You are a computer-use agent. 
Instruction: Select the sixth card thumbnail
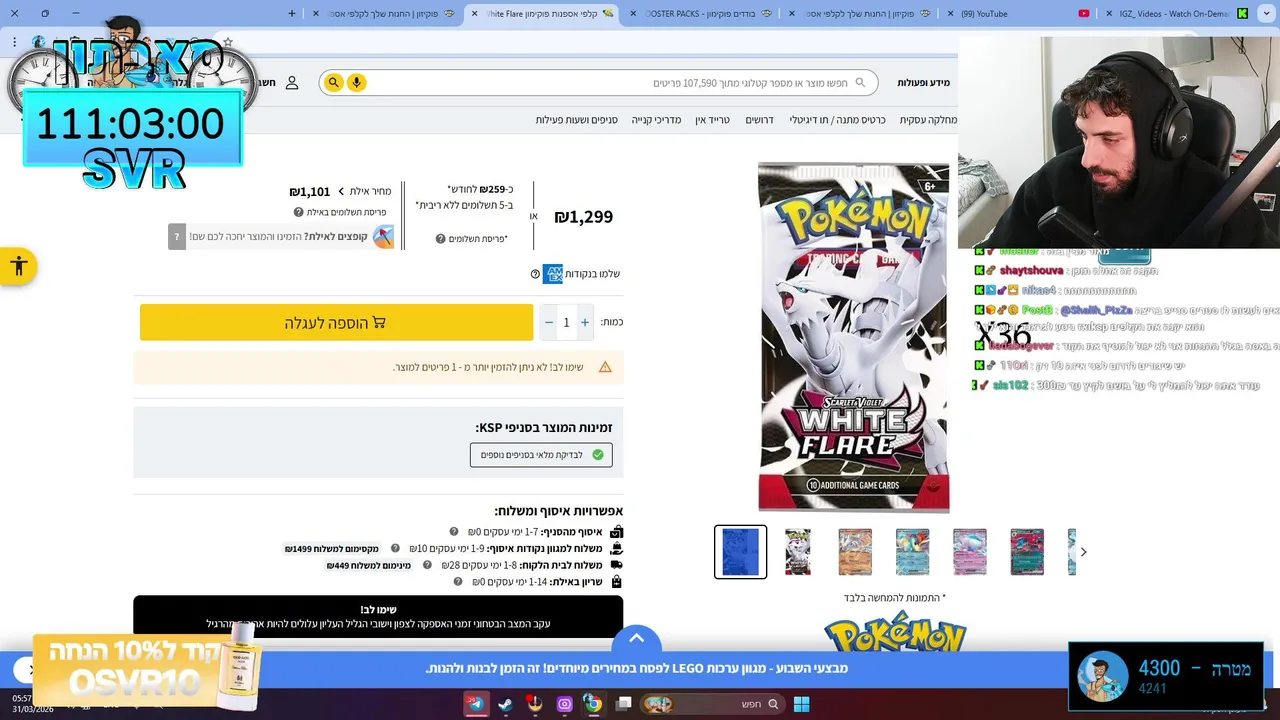click(1027, 552)
